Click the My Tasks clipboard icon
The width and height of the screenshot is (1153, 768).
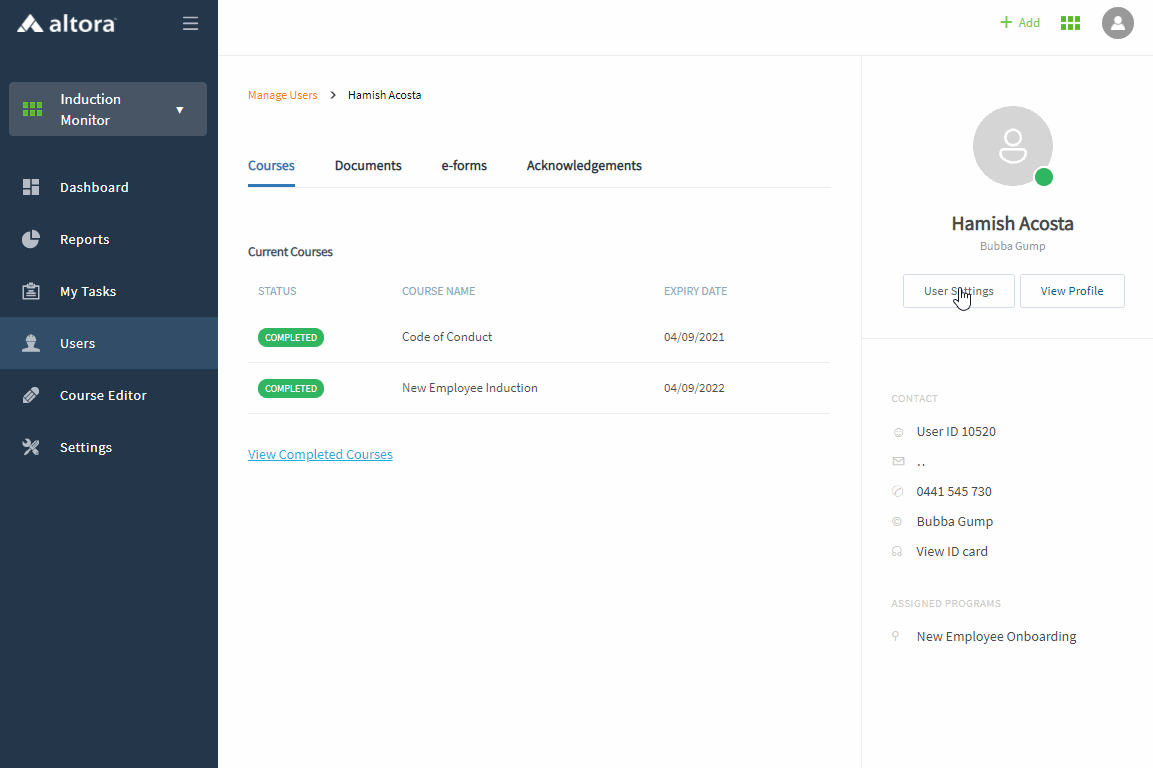coord(31,291)
